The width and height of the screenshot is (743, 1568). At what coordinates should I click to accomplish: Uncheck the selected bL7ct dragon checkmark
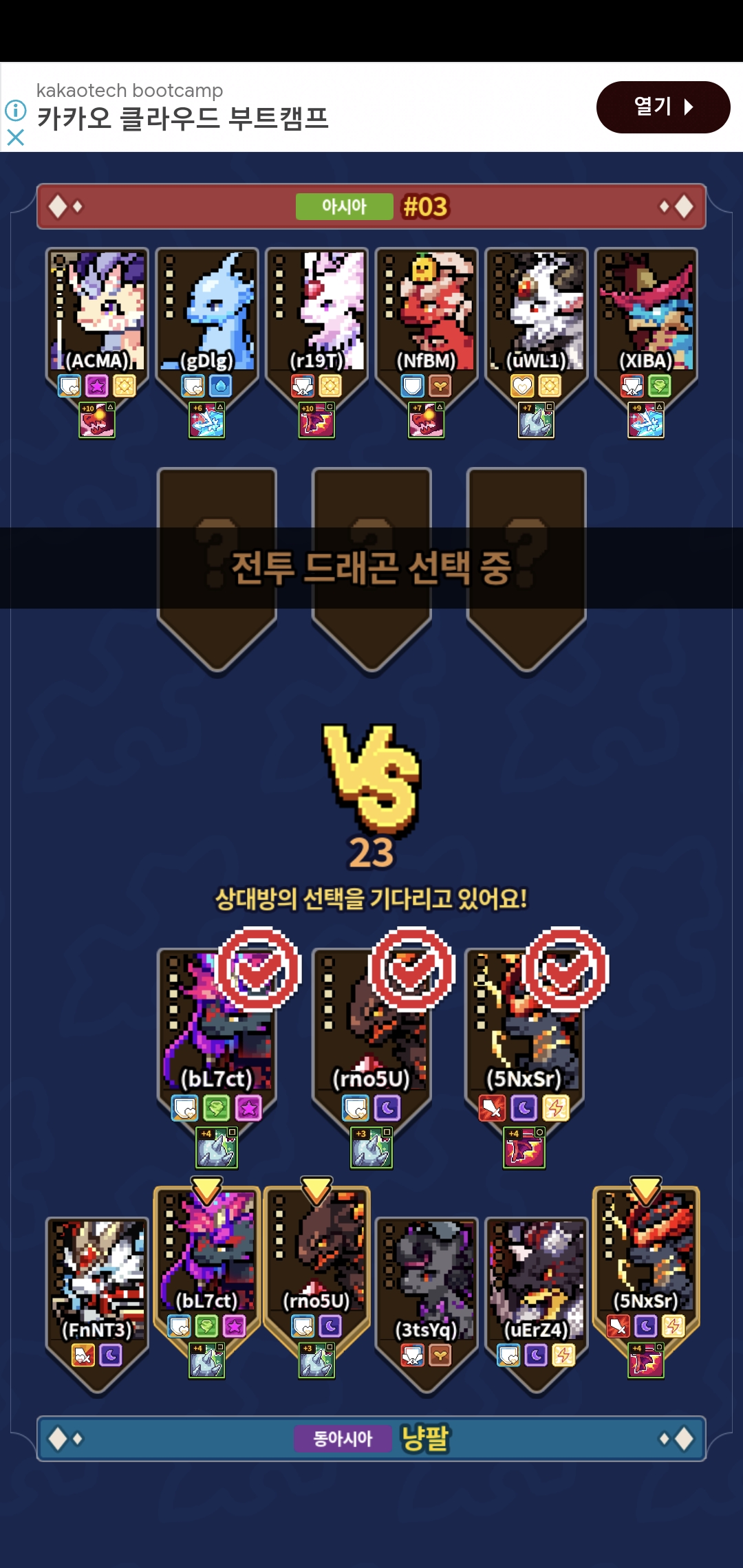258,969
